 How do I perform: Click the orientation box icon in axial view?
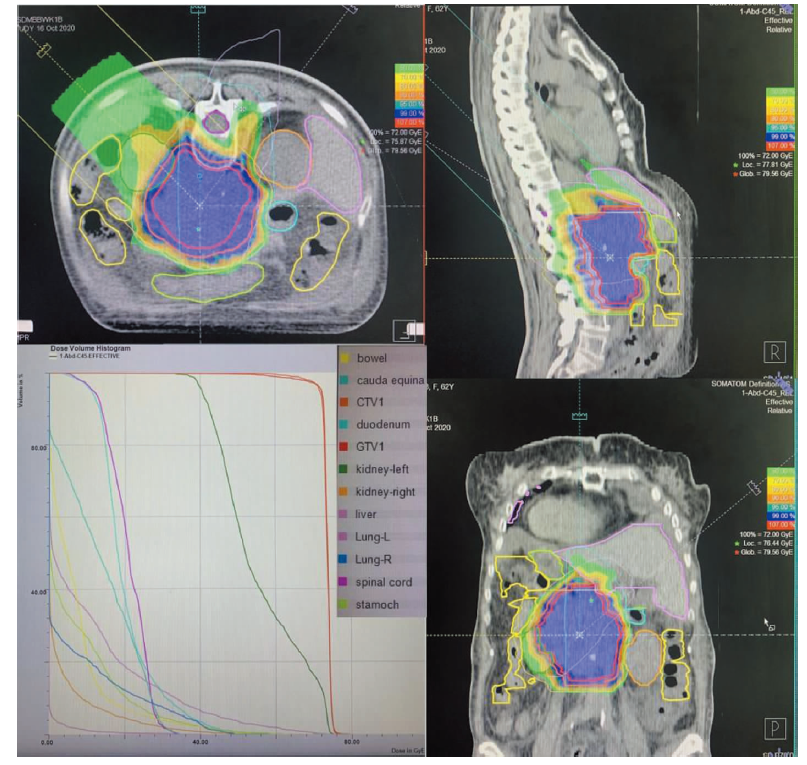404,329
